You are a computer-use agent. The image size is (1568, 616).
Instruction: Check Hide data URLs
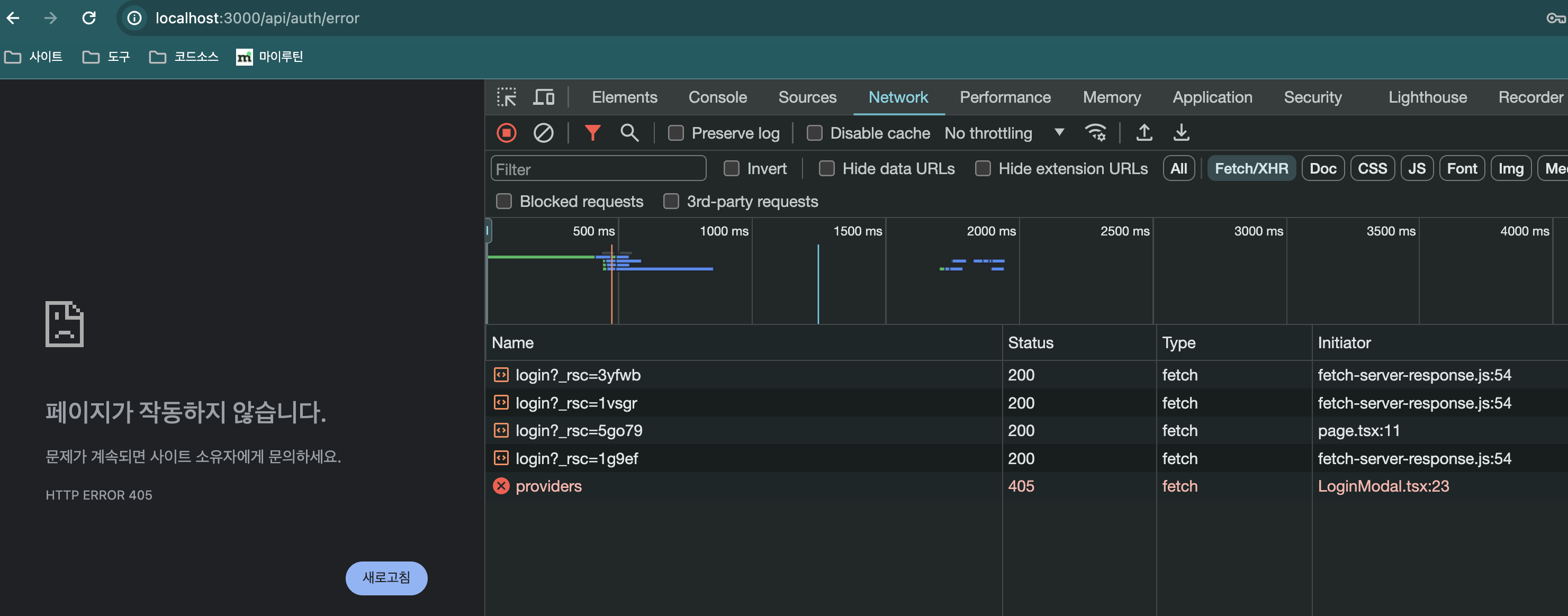[826, 169]
